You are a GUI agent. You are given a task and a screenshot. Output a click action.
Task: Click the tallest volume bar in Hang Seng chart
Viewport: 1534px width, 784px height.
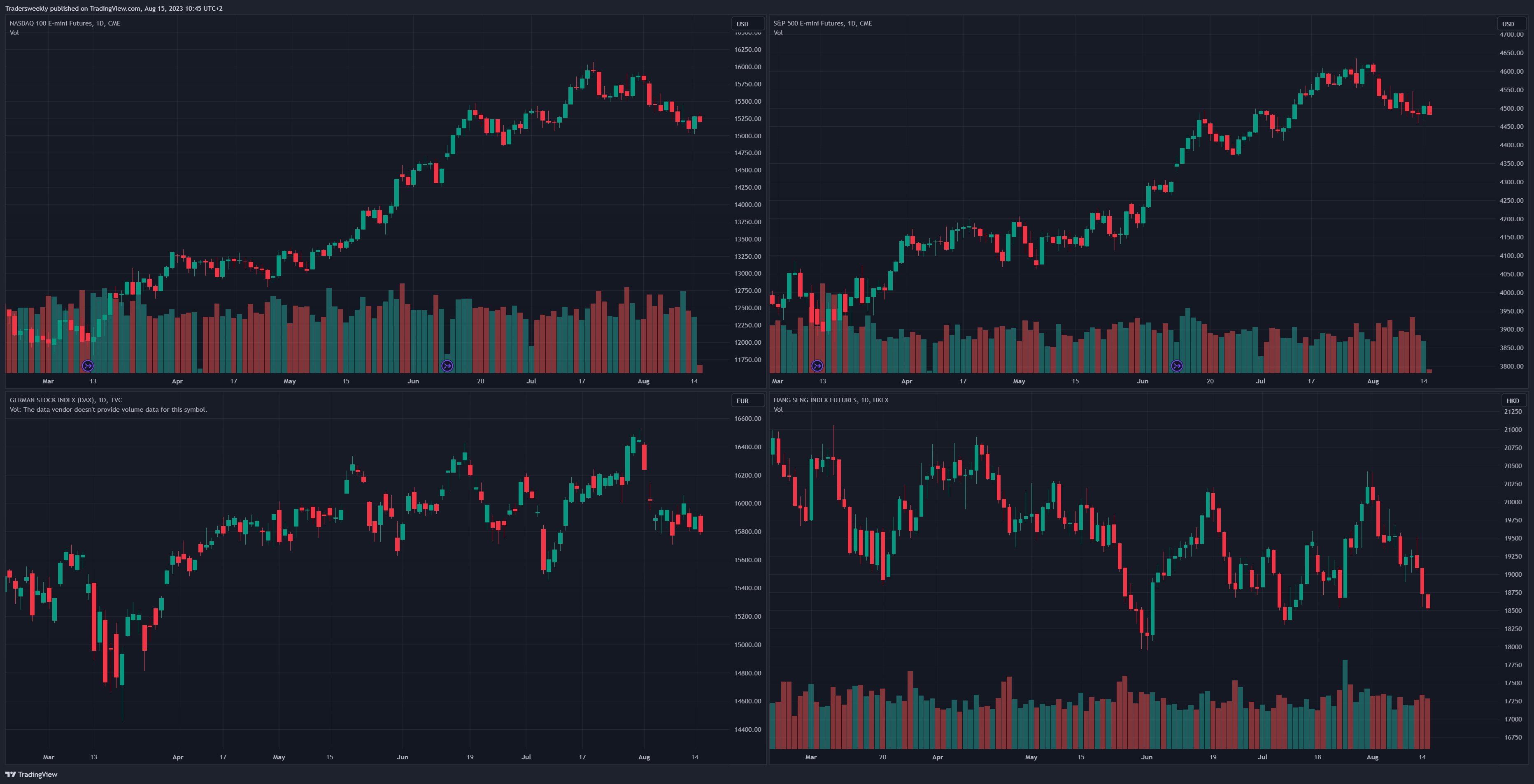coord(1345,704)
